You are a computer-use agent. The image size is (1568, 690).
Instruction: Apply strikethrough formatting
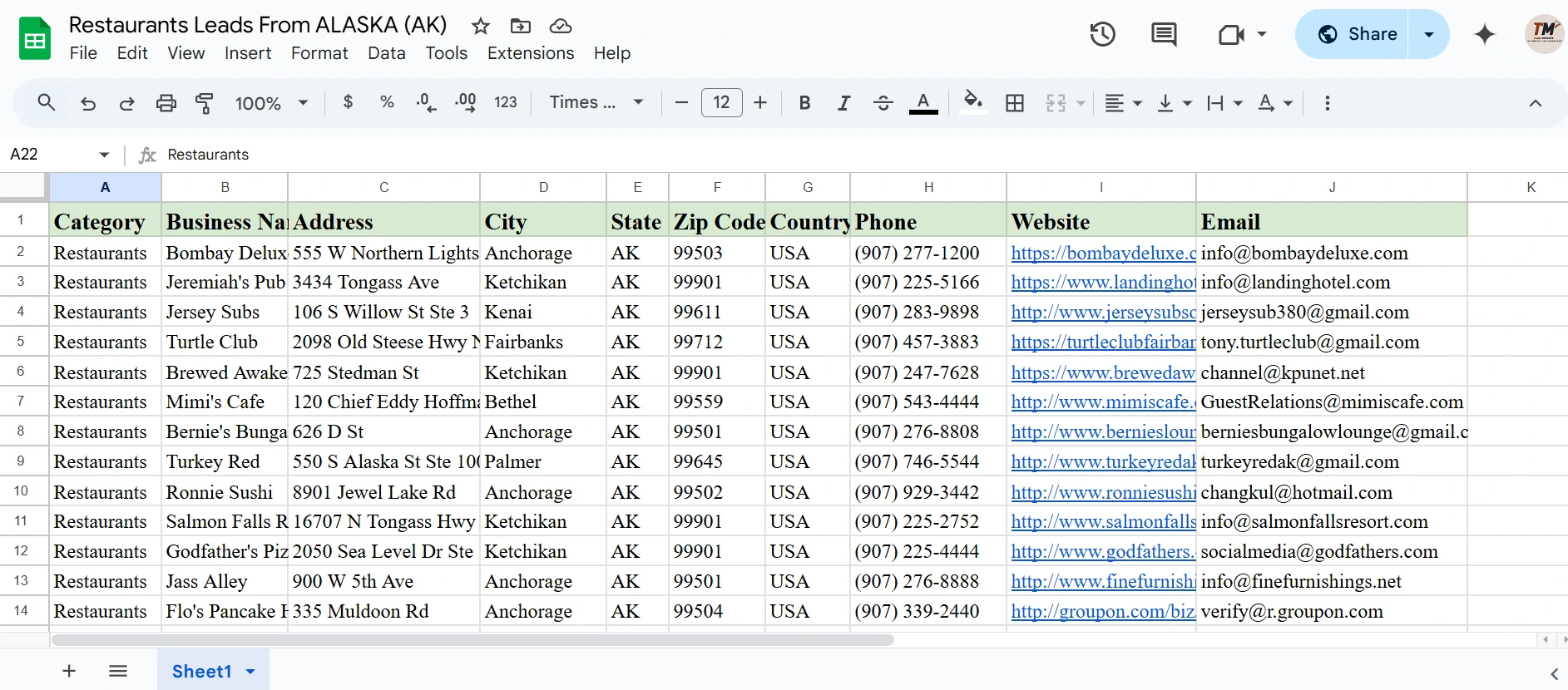[883, 103]
